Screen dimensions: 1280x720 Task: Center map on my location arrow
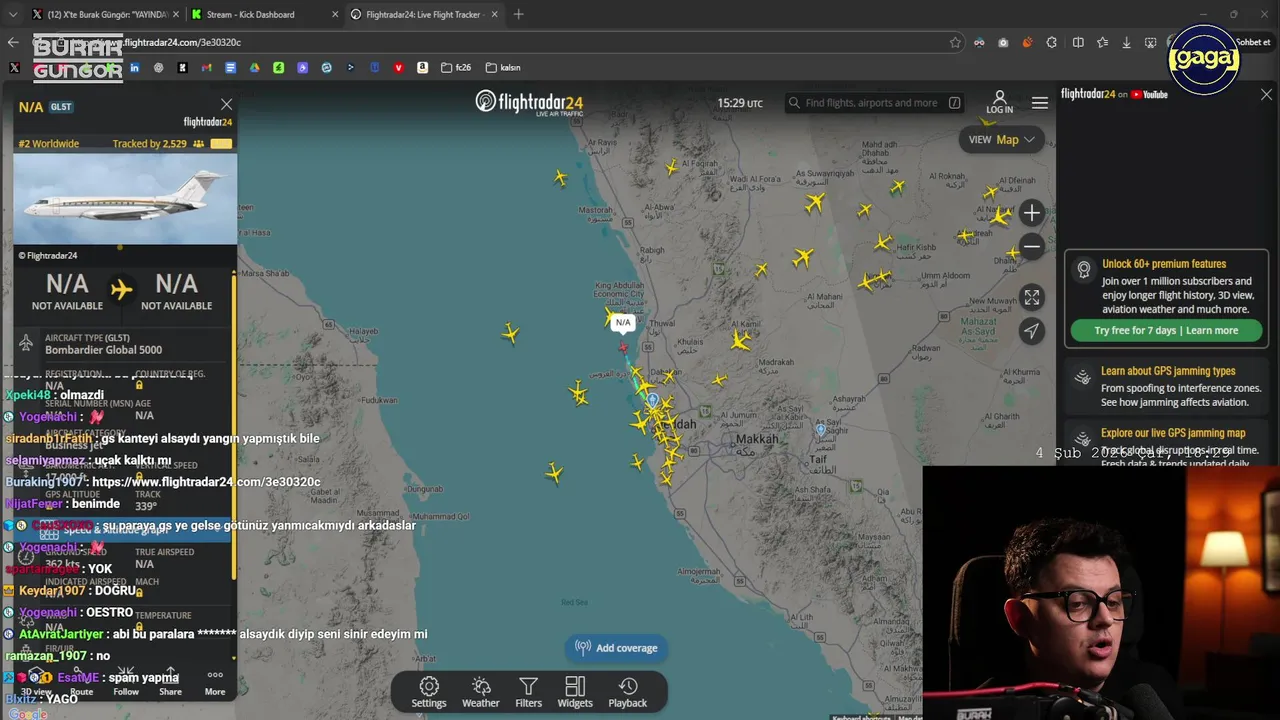point(1032,331)
